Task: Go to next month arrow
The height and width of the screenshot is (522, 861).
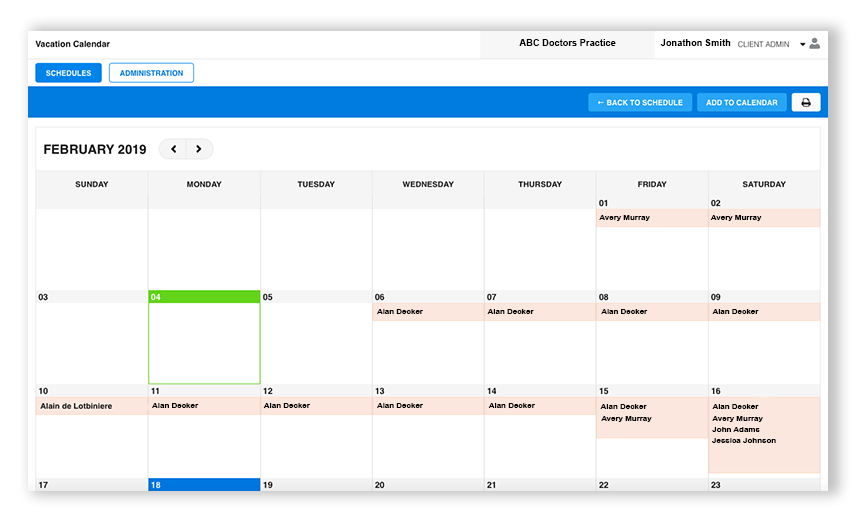Action: [x=199, y=149]
